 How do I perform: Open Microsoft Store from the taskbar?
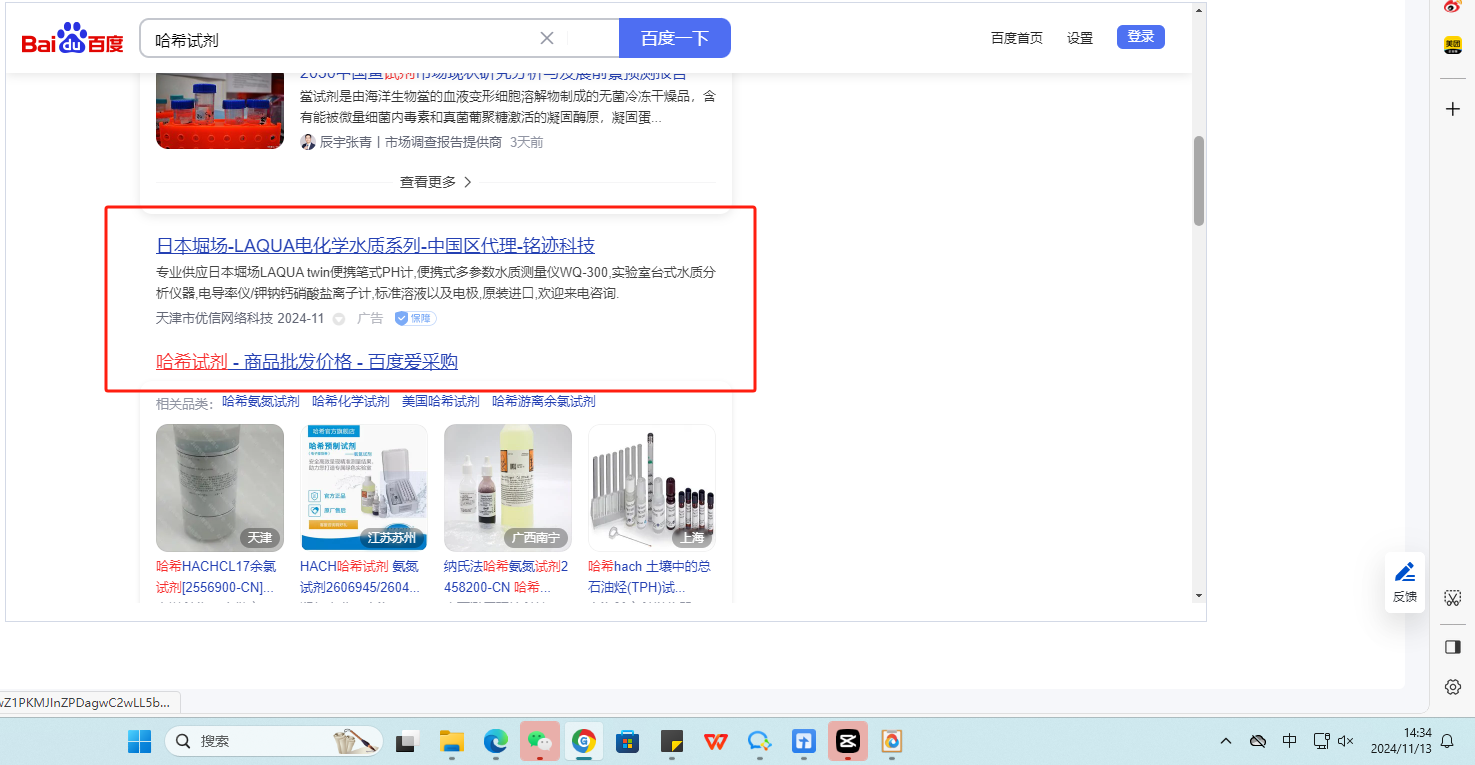tap(628, 741)
